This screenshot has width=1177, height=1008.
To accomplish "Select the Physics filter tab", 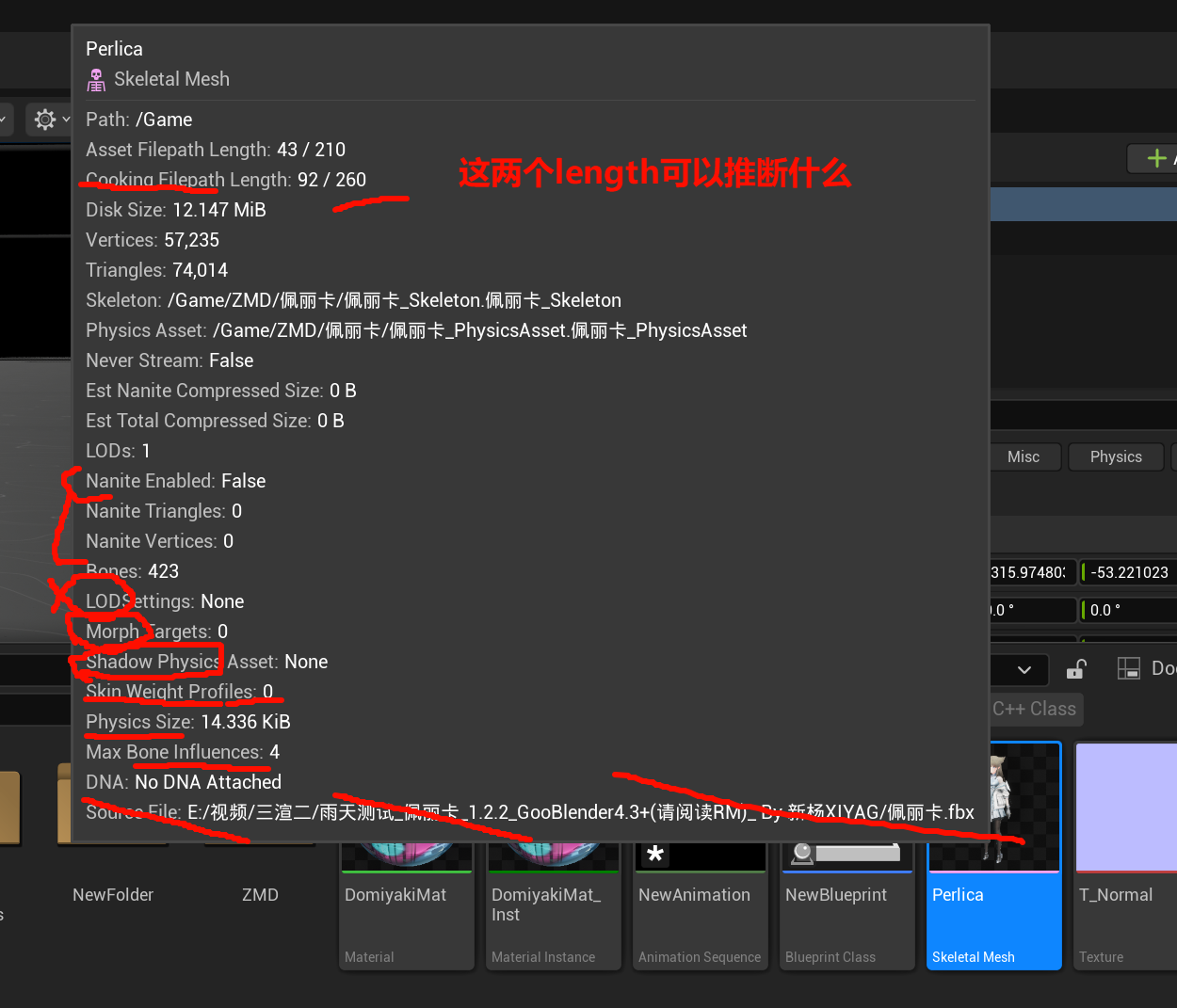I will point(1116,456).
